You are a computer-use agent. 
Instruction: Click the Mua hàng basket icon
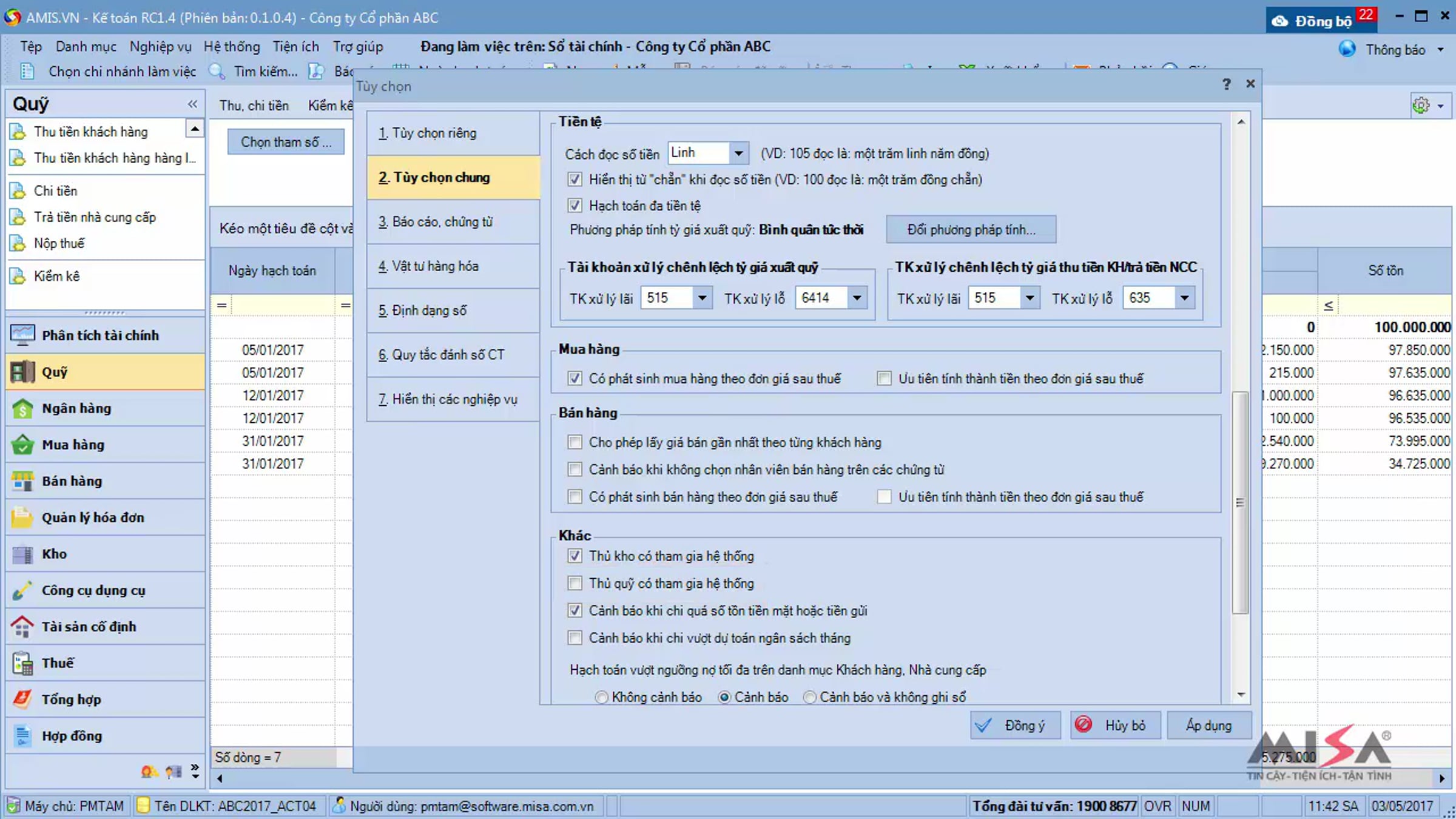click(22, 445)
